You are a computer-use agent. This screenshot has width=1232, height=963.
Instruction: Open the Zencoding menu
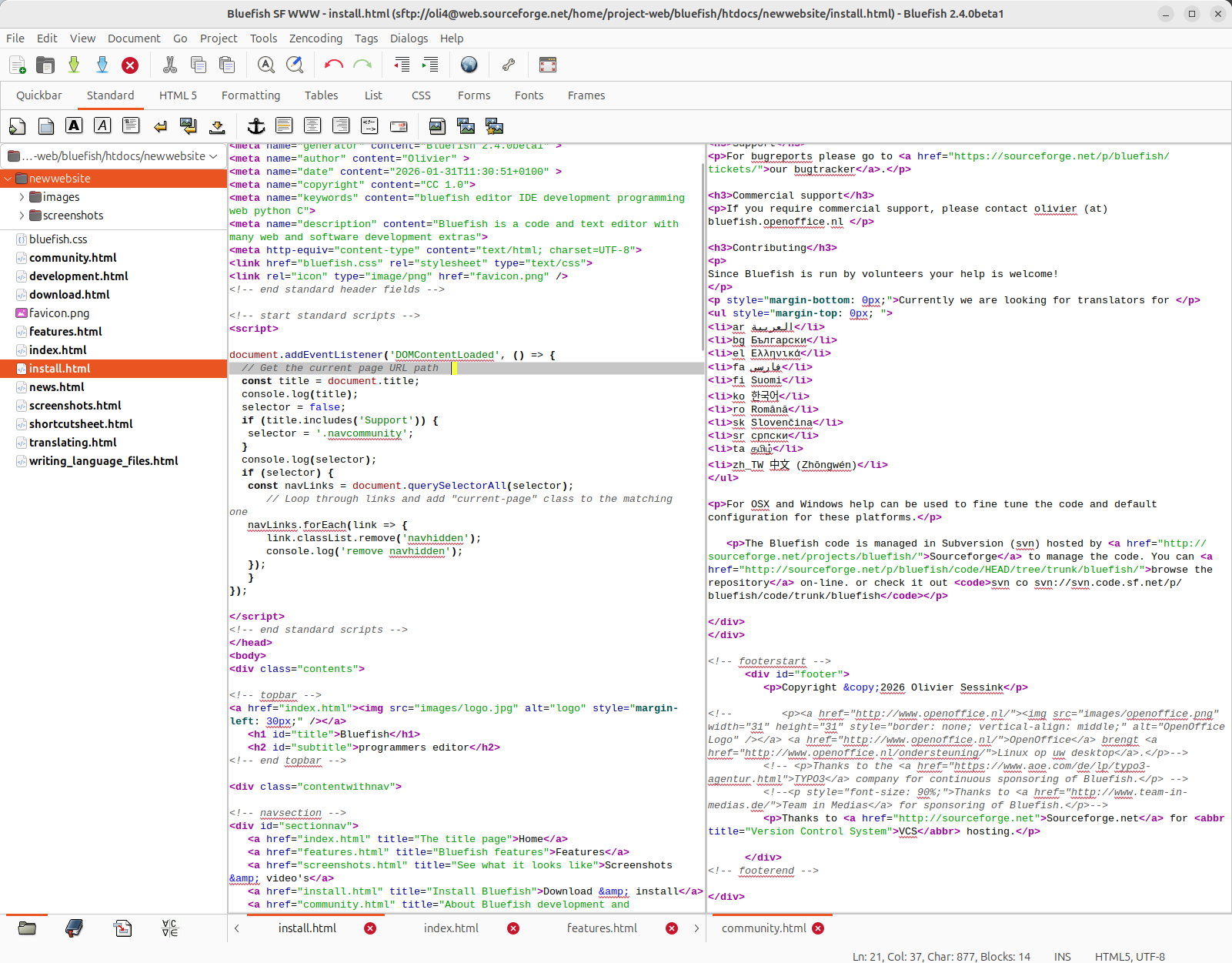click(316, 38)
